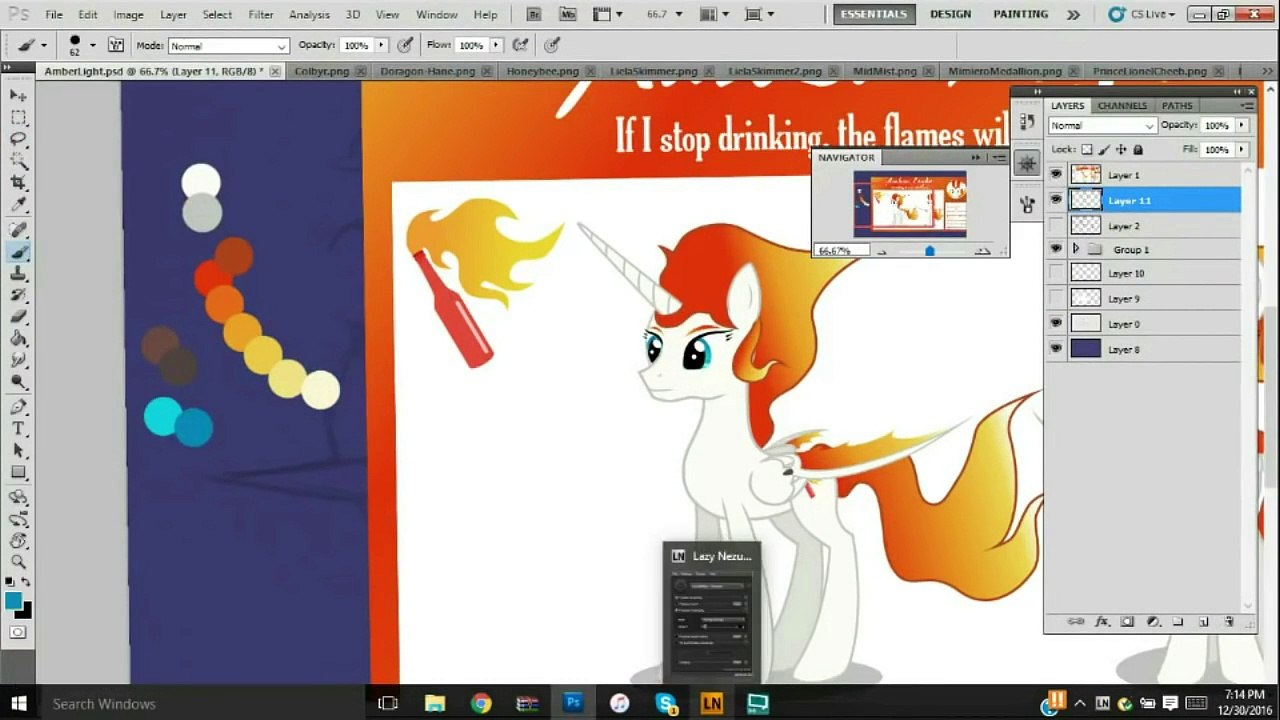Select the Brush tool in toolbox

click(18, 252)
